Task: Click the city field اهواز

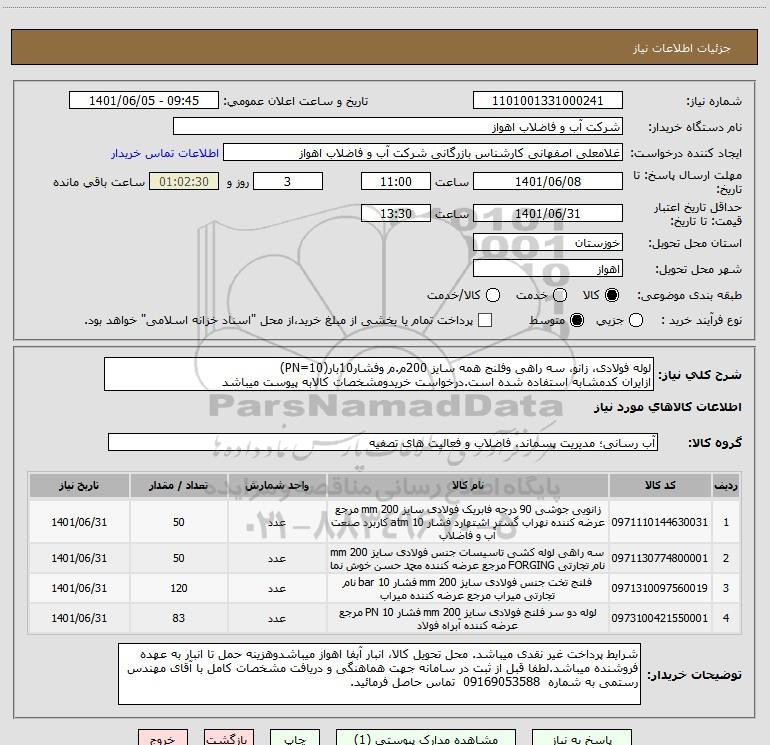Action: (x=548, y=269)
